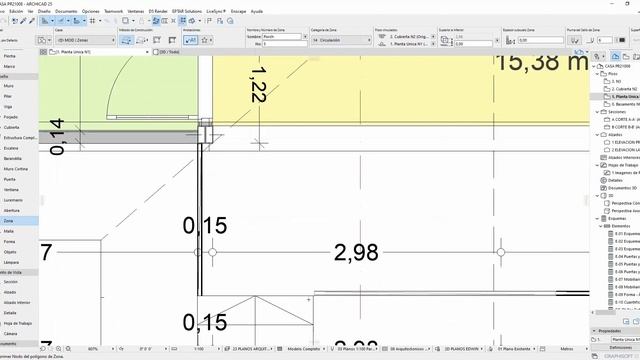Select the Malla tool in the toolbox

click(9, 231)
